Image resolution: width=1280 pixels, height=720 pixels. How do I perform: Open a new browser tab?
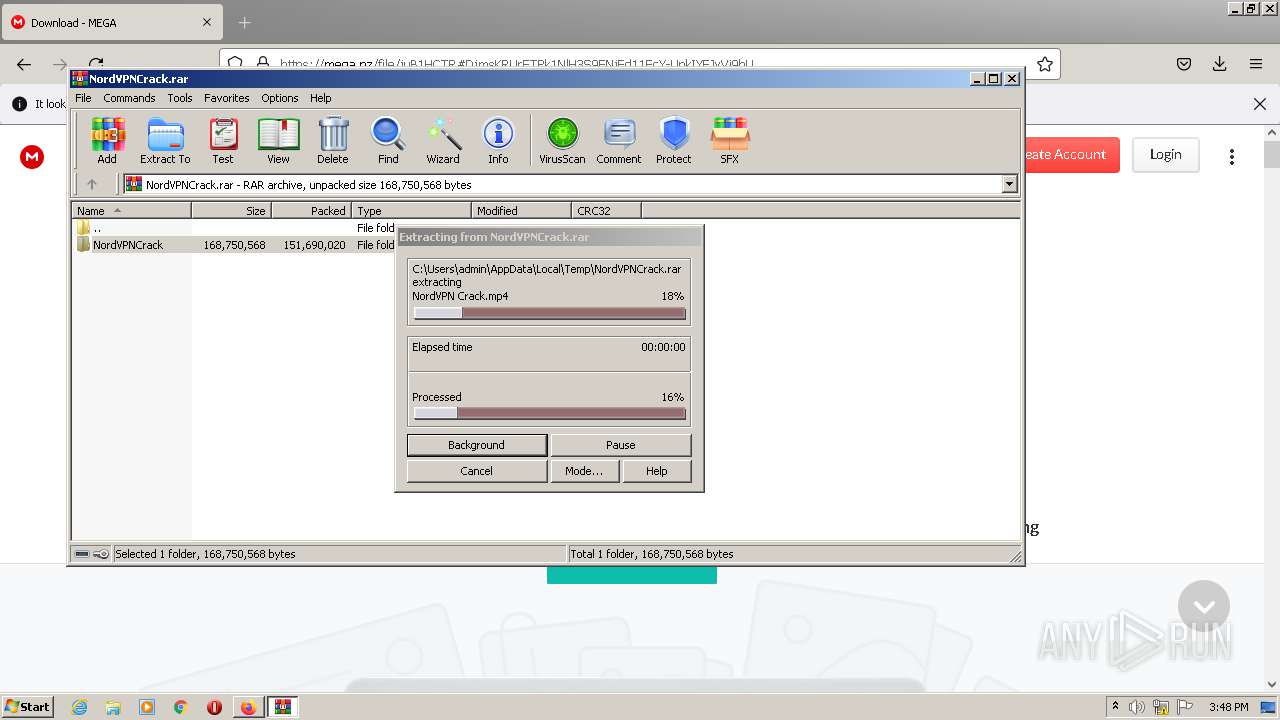coord(245,22)
